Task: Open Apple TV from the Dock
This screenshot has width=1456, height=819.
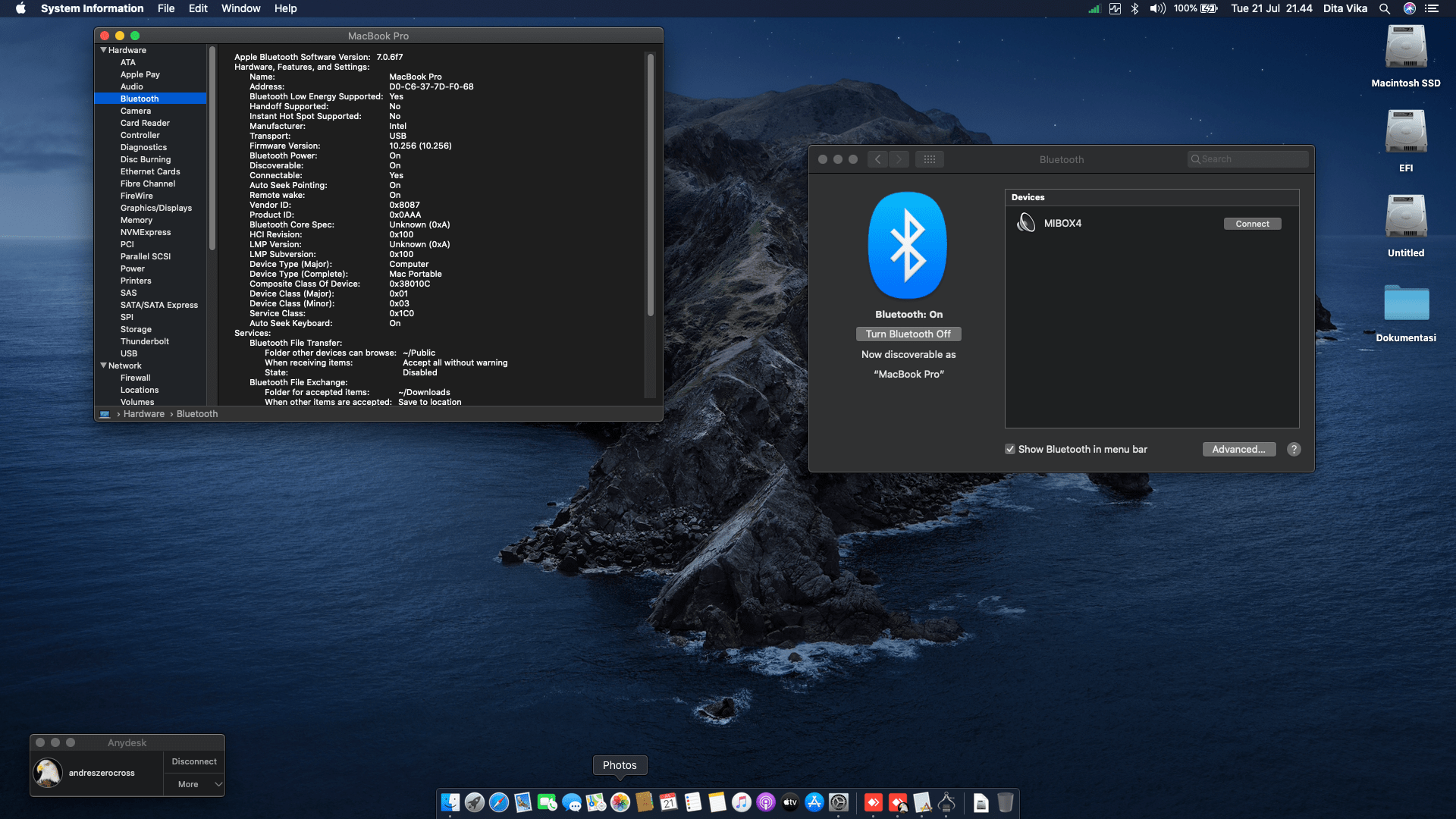Action: click(x=790, y=802)
